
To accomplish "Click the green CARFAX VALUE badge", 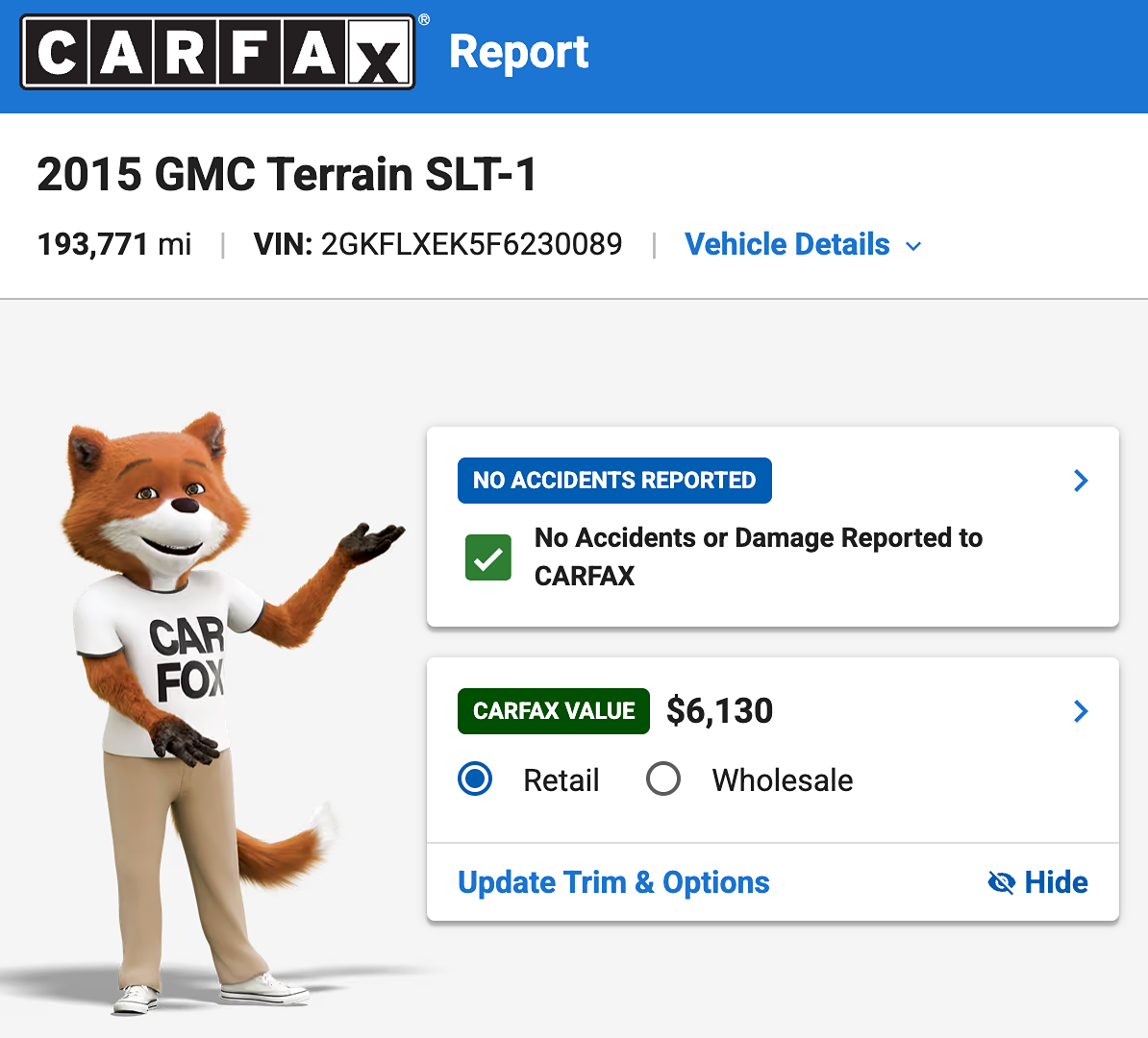I will tap(554, 711).
